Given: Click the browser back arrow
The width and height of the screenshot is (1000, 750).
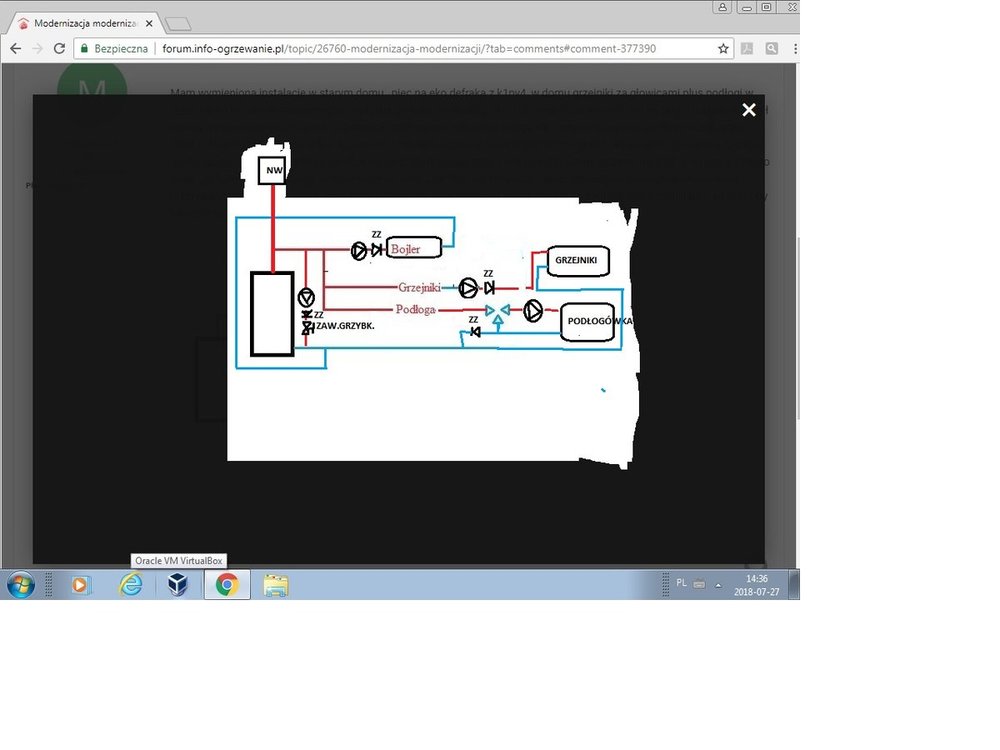Looking at the screenshot, I should click(15, 48).
